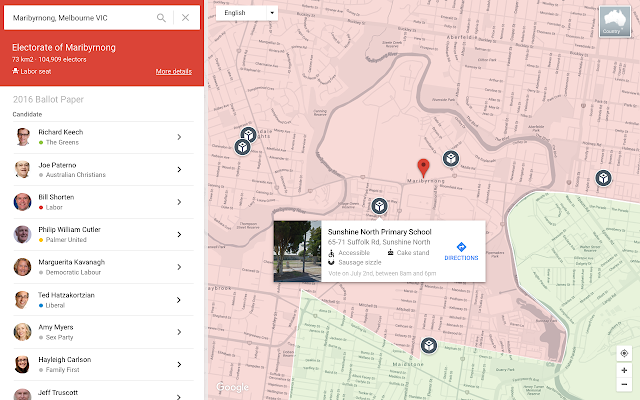Zoom out the map with minus button
The height and width of the screenshot is (400, 640).
pyautogui.click(x=624, y=384)
